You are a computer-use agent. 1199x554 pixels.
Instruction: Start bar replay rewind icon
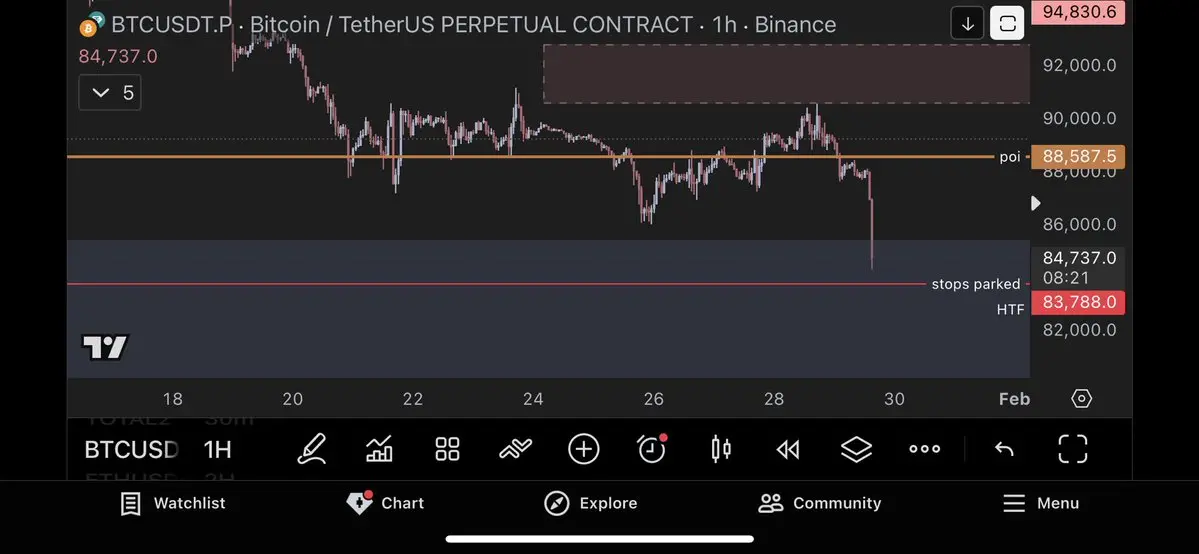click(x=788, y=449)
